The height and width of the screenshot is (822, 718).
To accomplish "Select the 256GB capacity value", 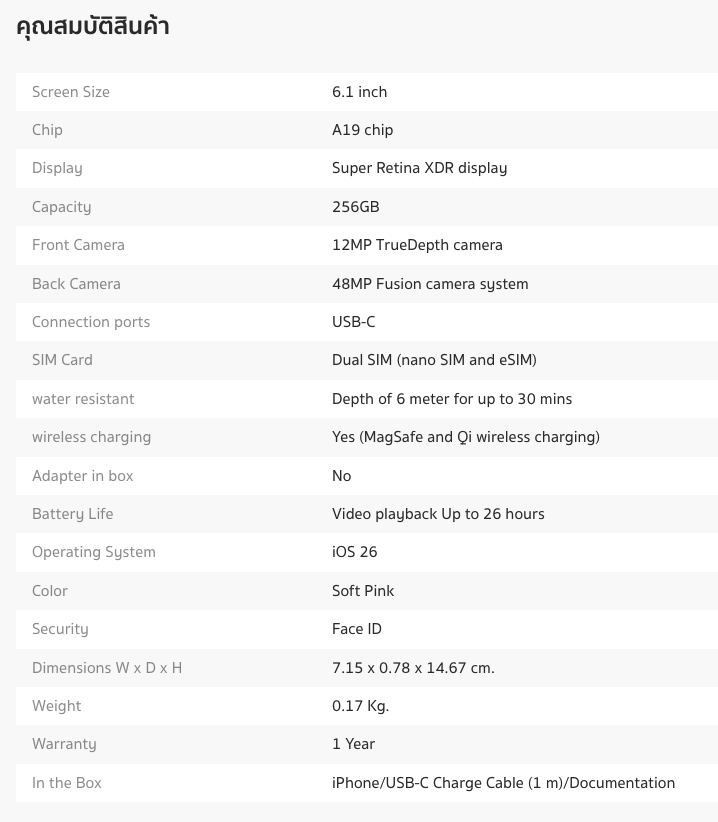I will 355,207.
